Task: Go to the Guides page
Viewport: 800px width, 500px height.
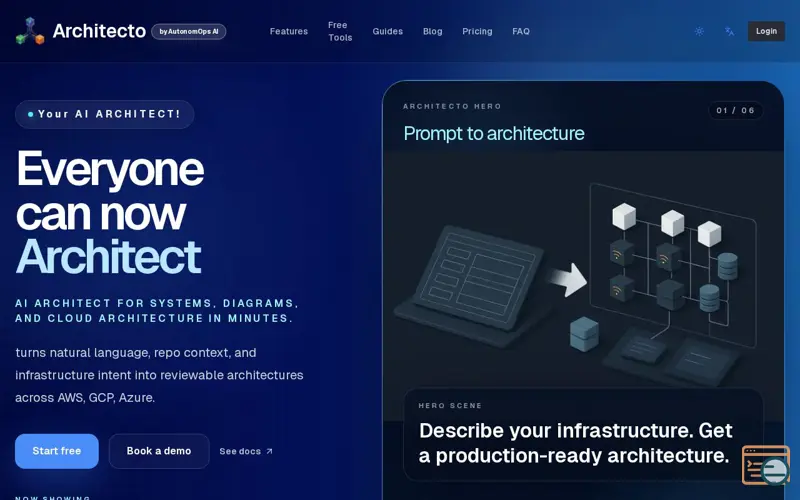Action: click(388, 31)
